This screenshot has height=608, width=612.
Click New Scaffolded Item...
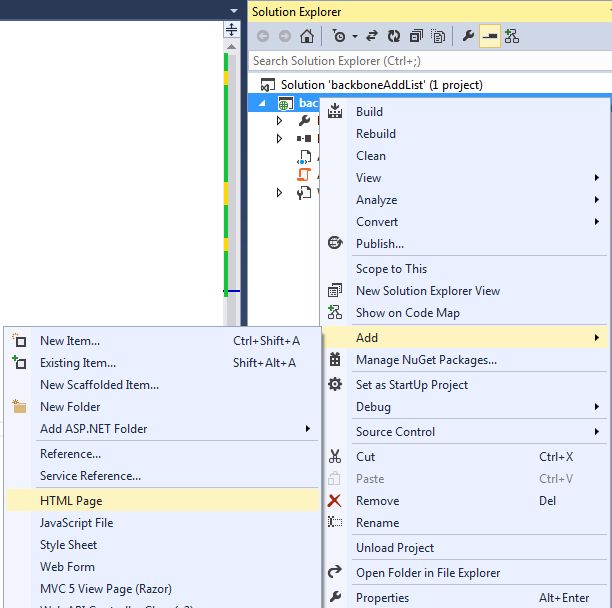coord(163,385)
